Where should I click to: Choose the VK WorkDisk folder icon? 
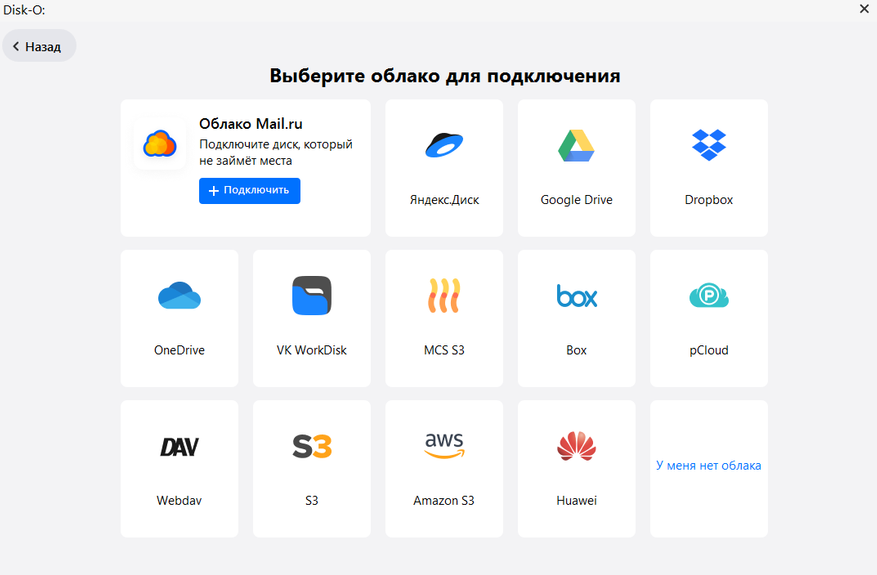[312, 295]
